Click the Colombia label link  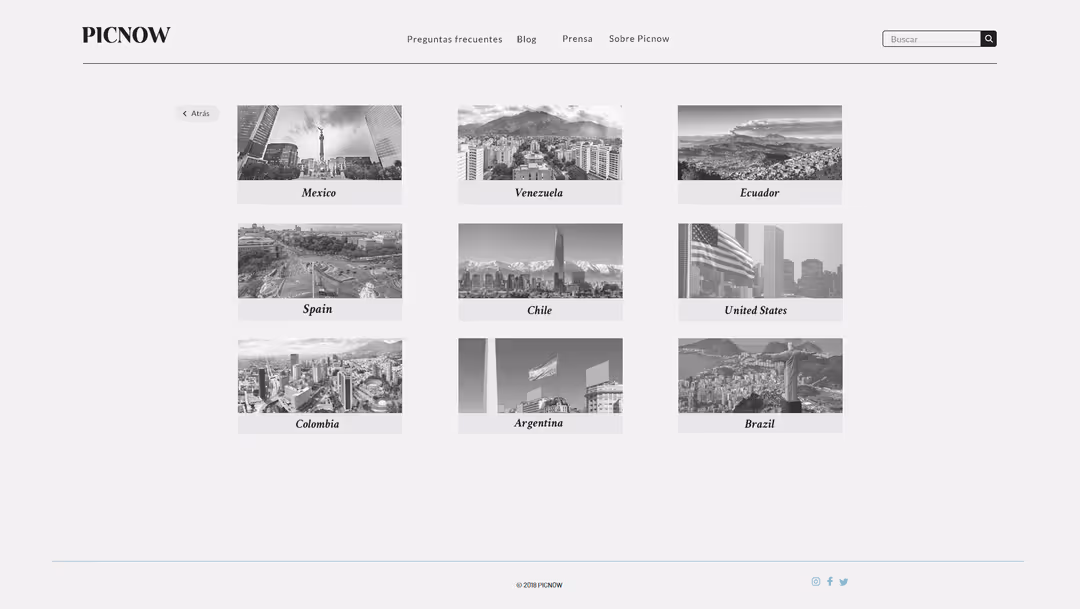[317, 424]
